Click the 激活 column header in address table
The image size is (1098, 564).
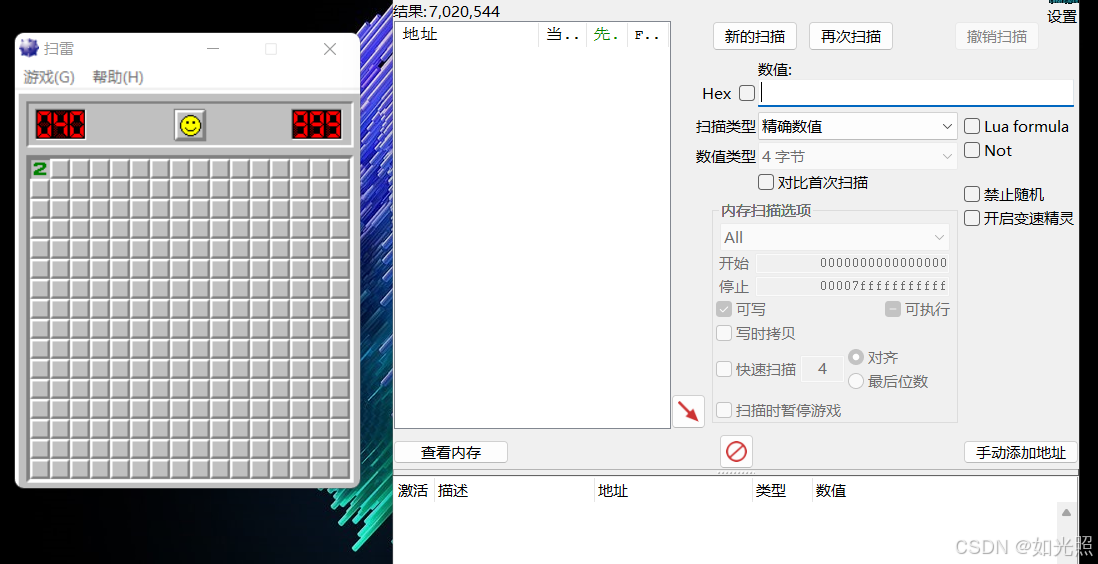(413, 491)
